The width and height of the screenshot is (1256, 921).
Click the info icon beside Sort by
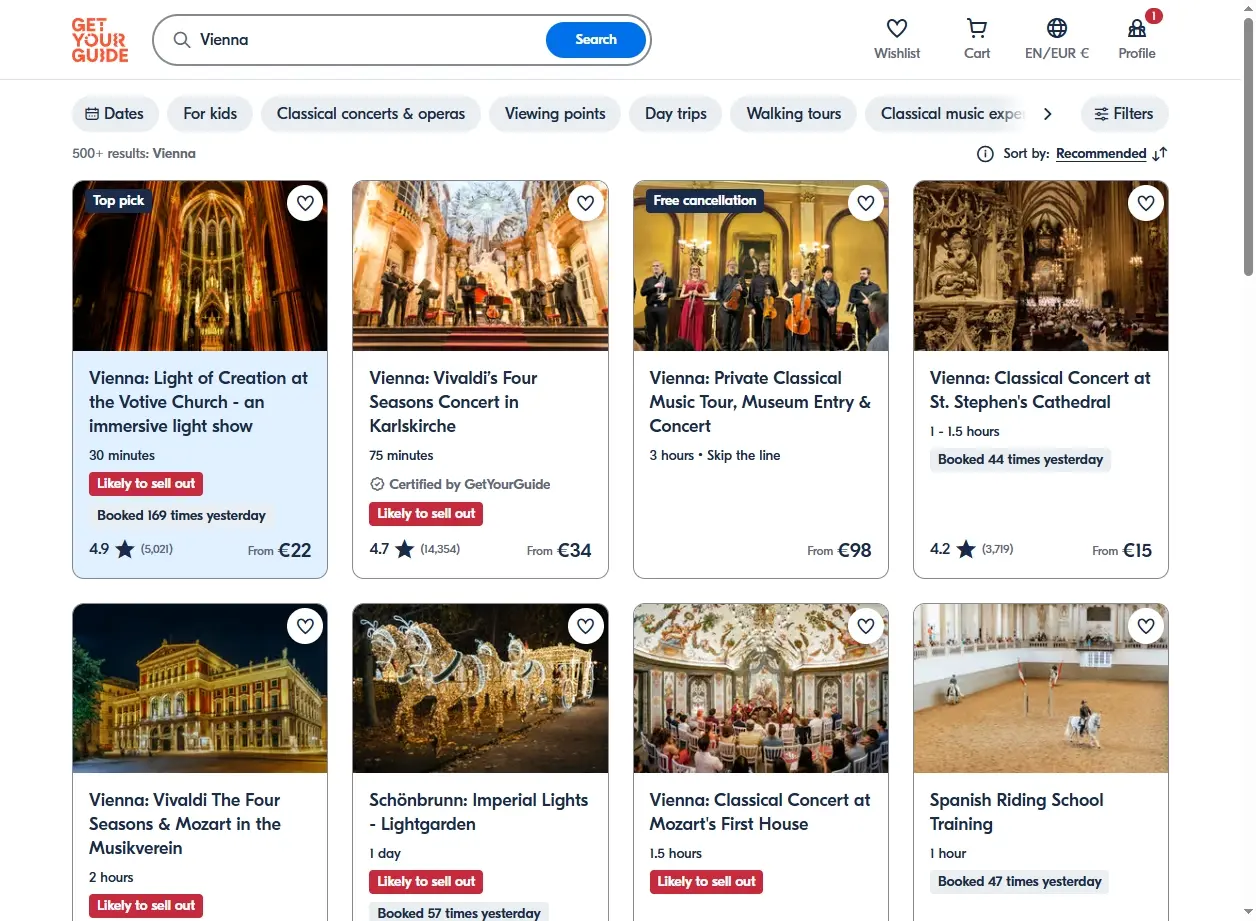point(985,154)
